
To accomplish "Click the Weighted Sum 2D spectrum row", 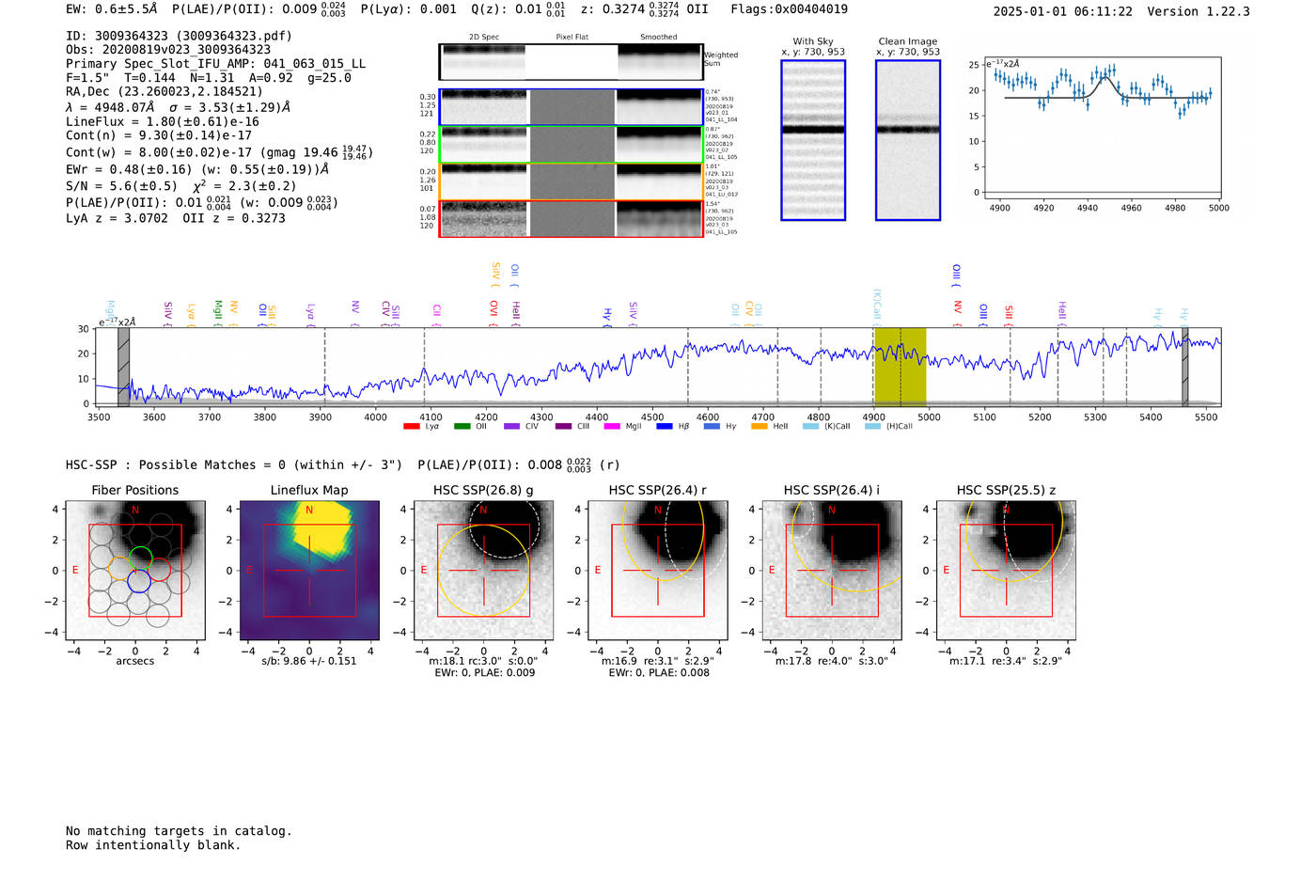I will point(572,62).
